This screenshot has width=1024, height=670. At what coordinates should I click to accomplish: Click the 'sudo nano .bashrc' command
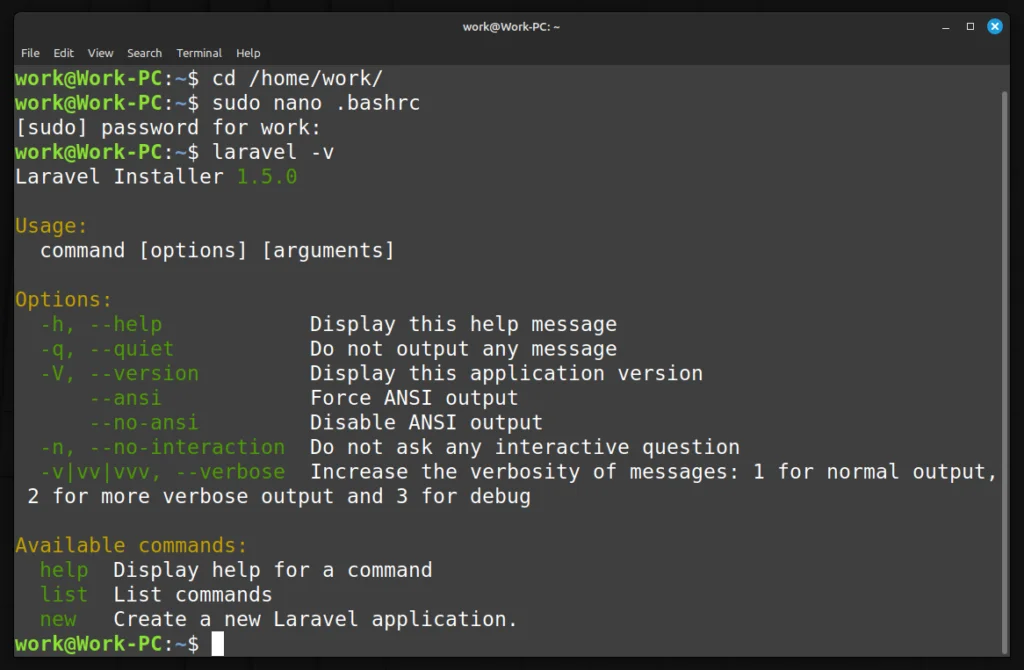click(316, 103)
